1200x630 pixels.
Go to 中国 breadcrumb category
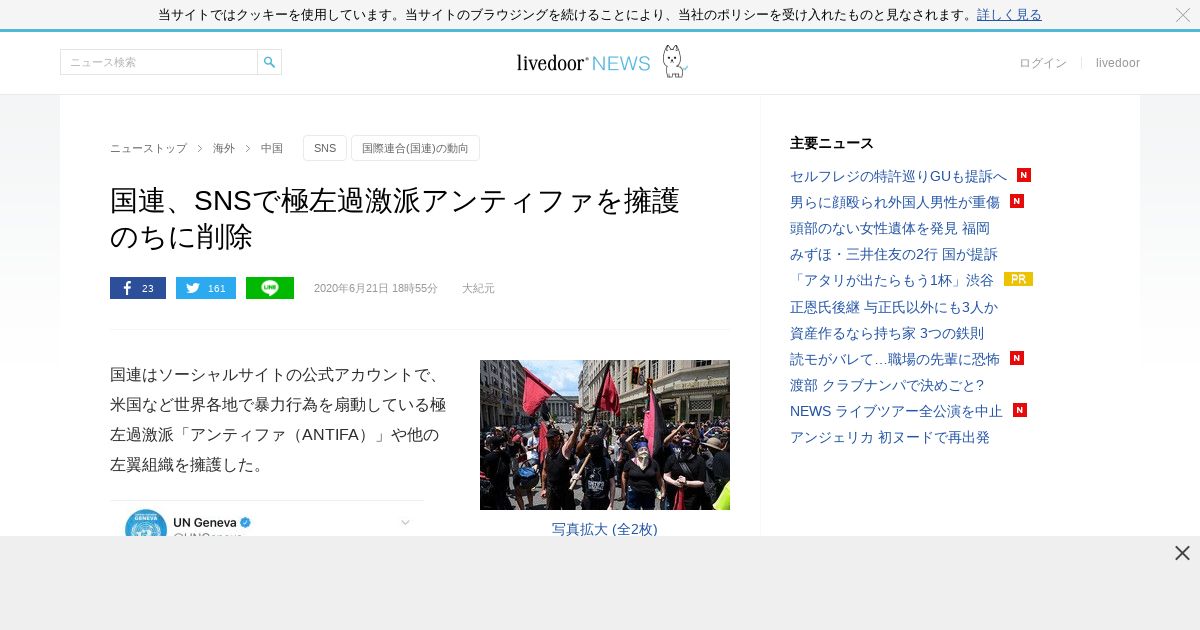pos(272,148)
